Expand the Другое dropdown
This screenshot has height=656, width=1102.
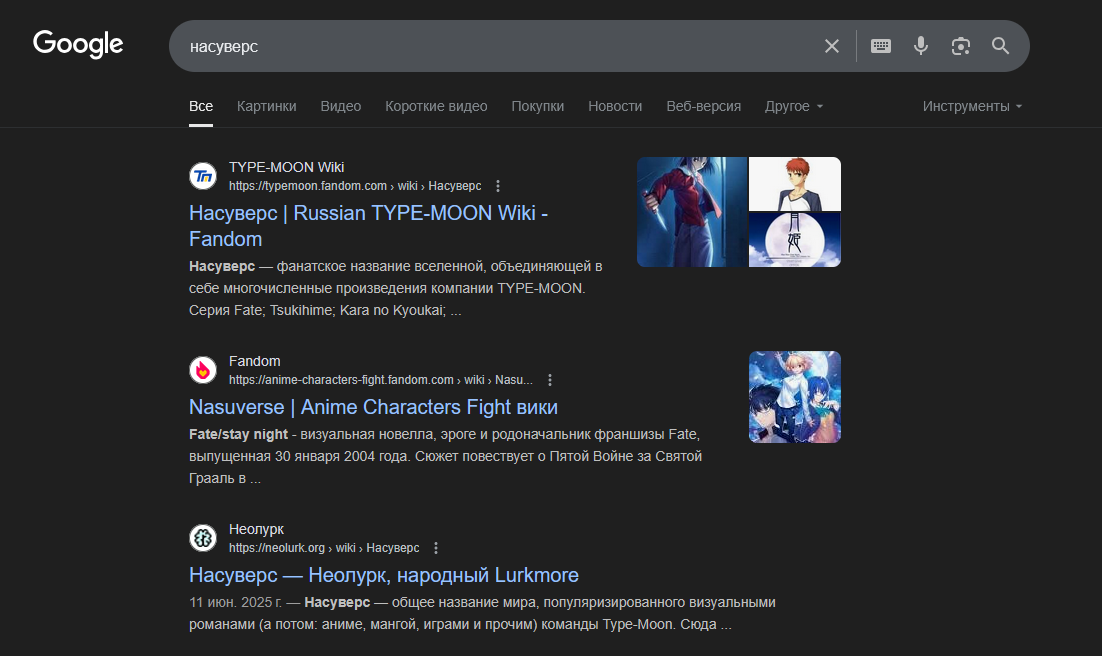793,106
